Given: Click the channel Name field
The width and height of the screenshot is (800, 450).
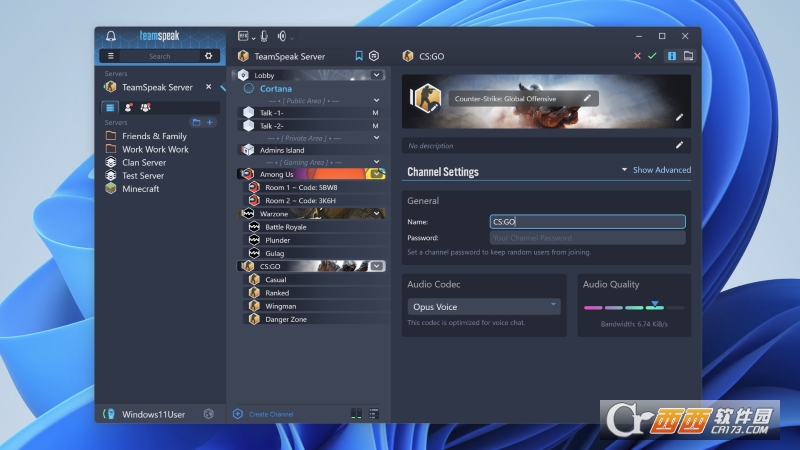Looking at the screenshot, I should [x=587, y=221].
